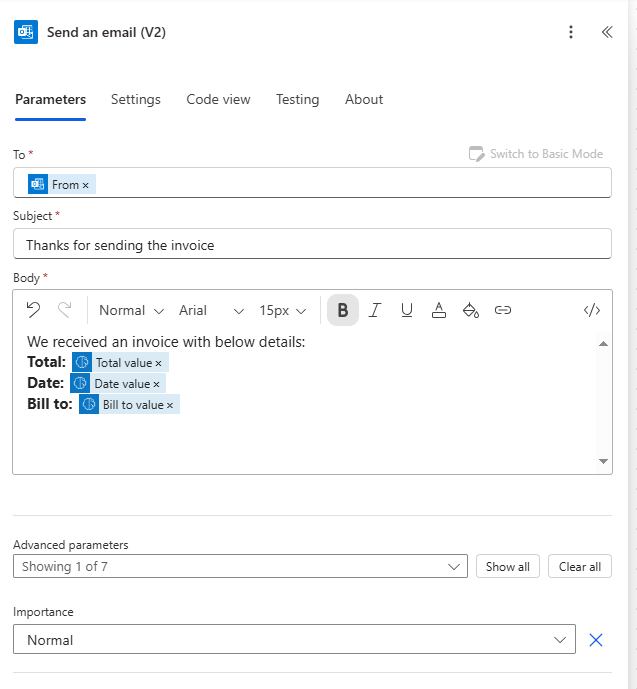Switch to the Settings tab

[x=136, y=99]
